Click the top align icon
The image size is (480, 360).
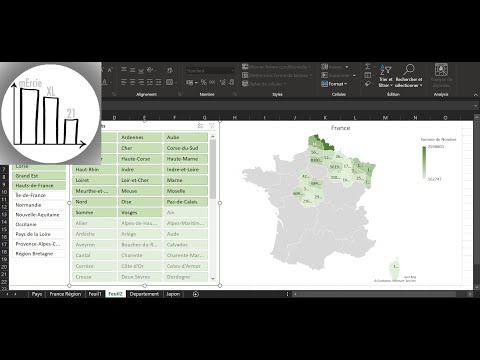[124, 70]
